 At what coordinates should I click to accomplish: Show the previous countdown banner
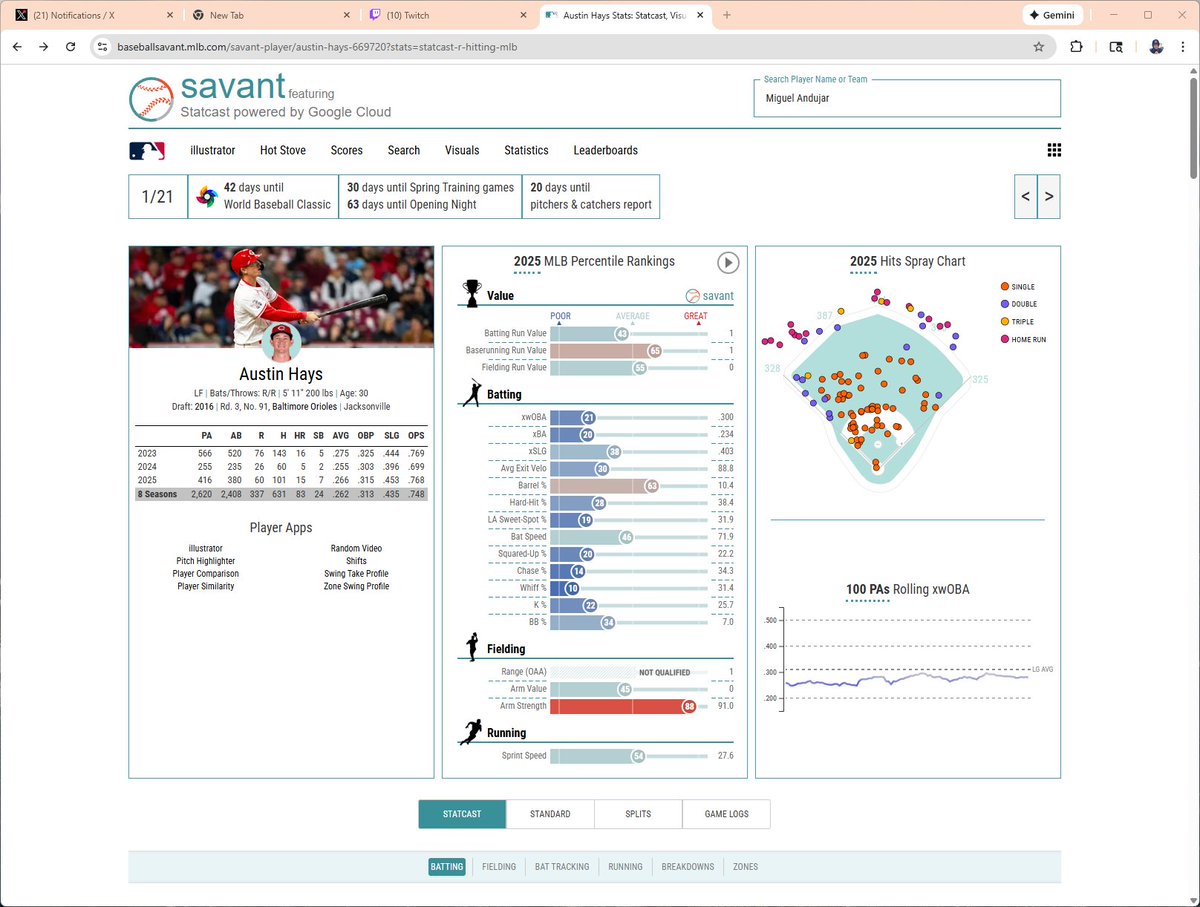1025,196
